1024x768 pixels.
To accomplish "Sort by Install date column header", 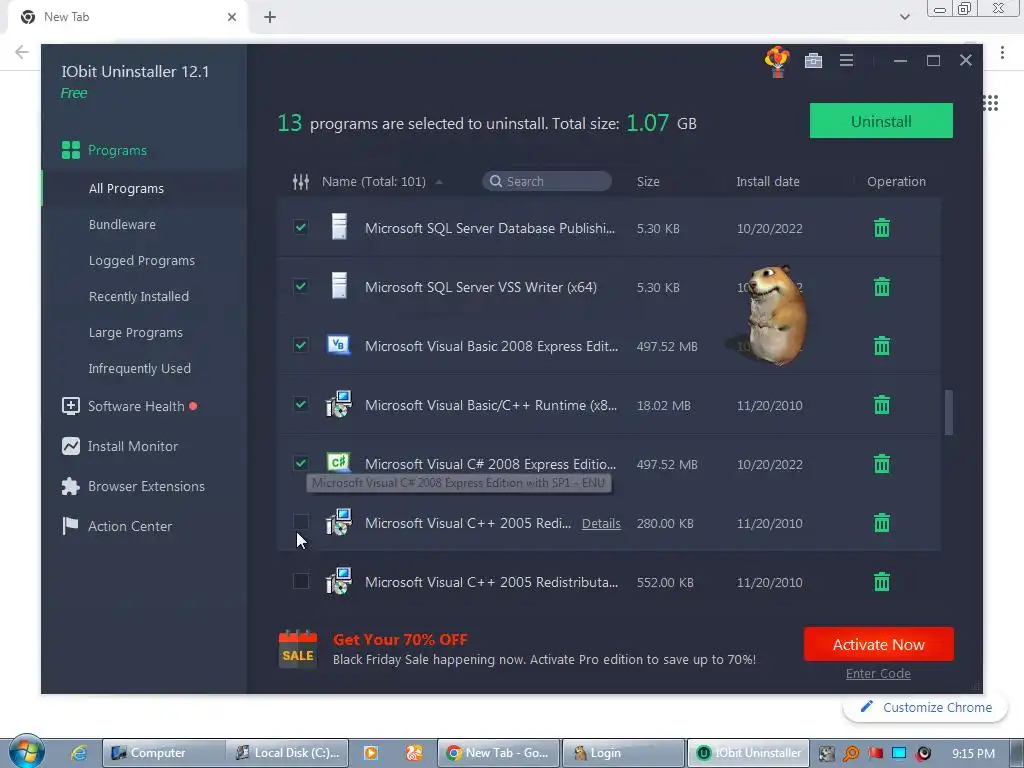I will pyautogui.click(x=767, y=182).
